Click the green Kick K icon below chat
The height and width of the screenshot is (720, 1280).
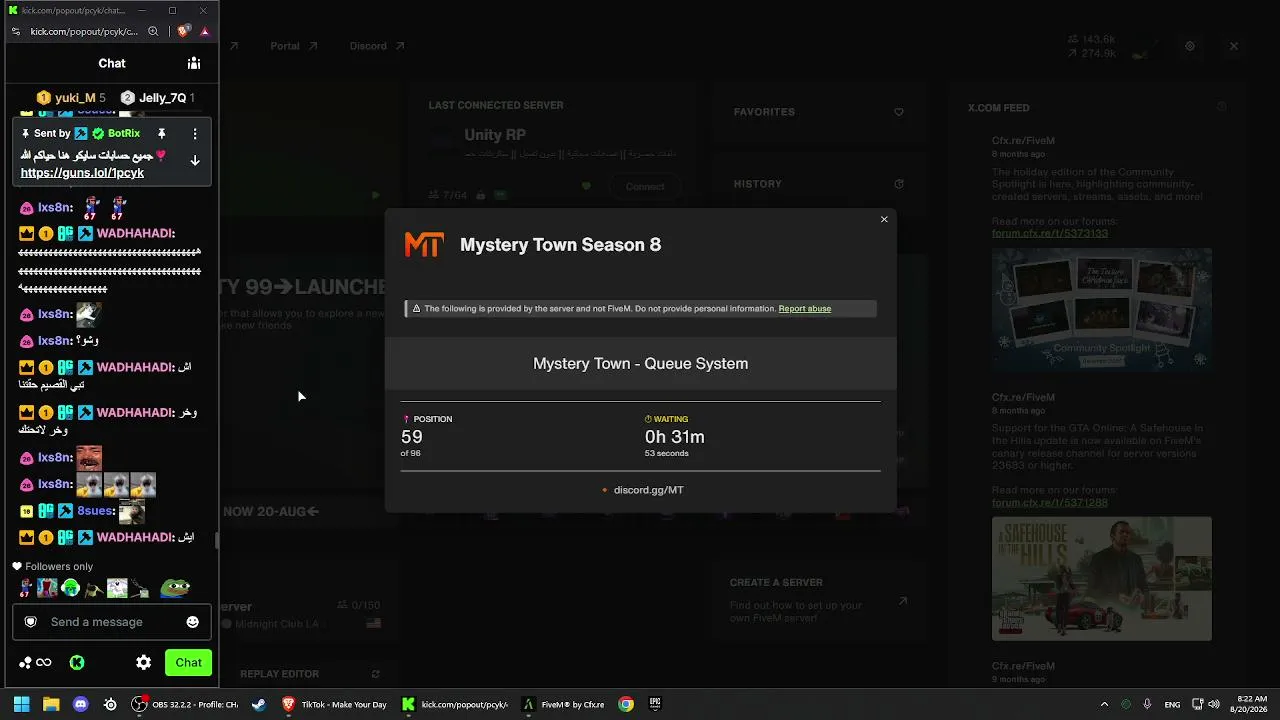[77, 662]
